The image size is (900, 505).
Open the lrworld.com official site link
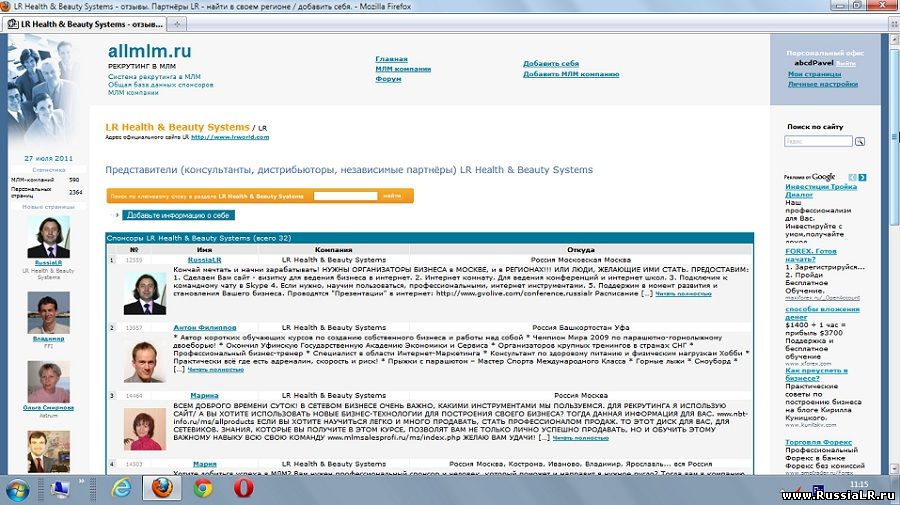(230, 137)
